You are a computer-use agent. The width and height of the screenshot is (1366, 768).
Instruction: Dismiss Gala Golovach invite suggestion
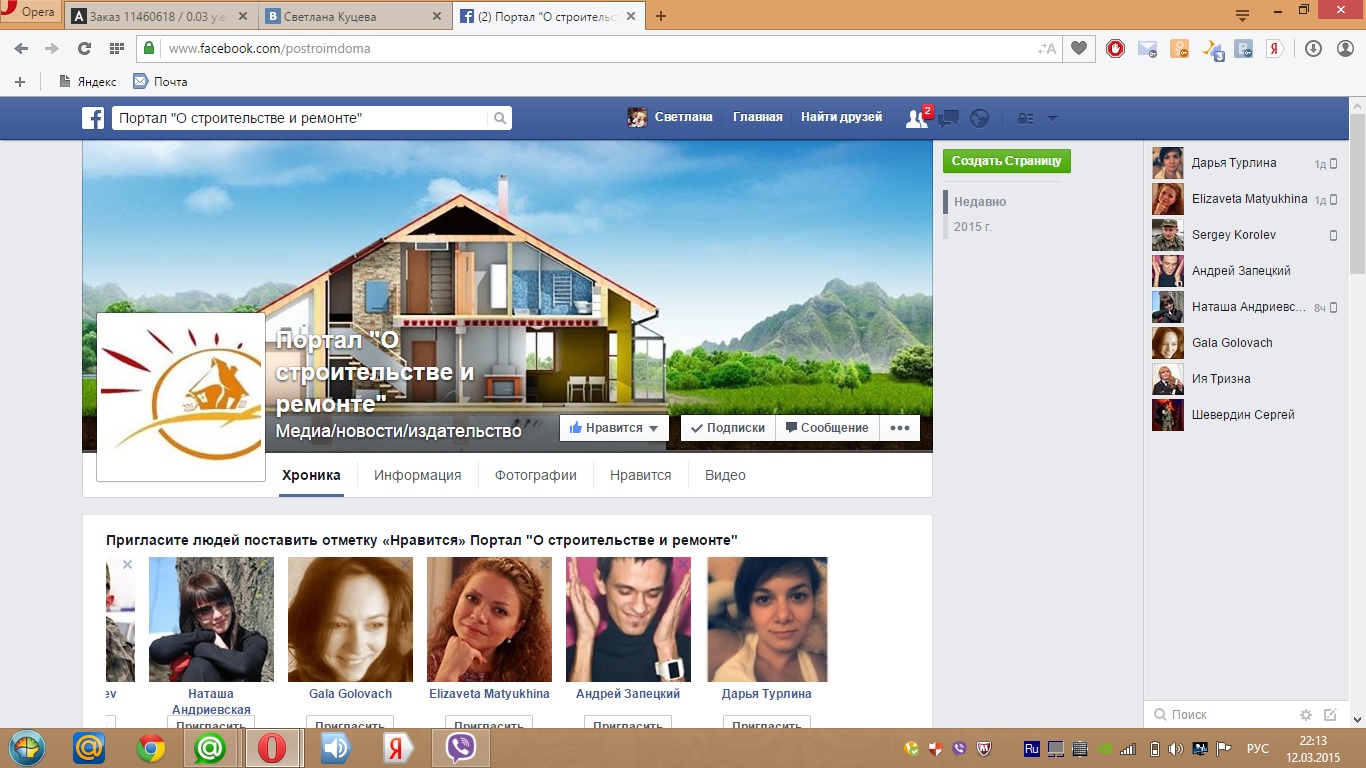[405, 565]
